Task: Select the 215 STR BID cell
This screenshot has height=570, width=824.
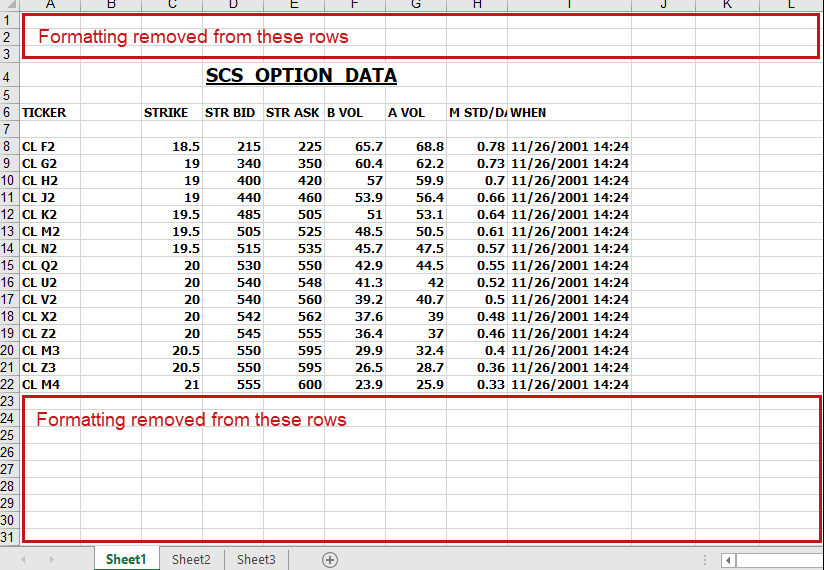Action: (x=233, y=147)
